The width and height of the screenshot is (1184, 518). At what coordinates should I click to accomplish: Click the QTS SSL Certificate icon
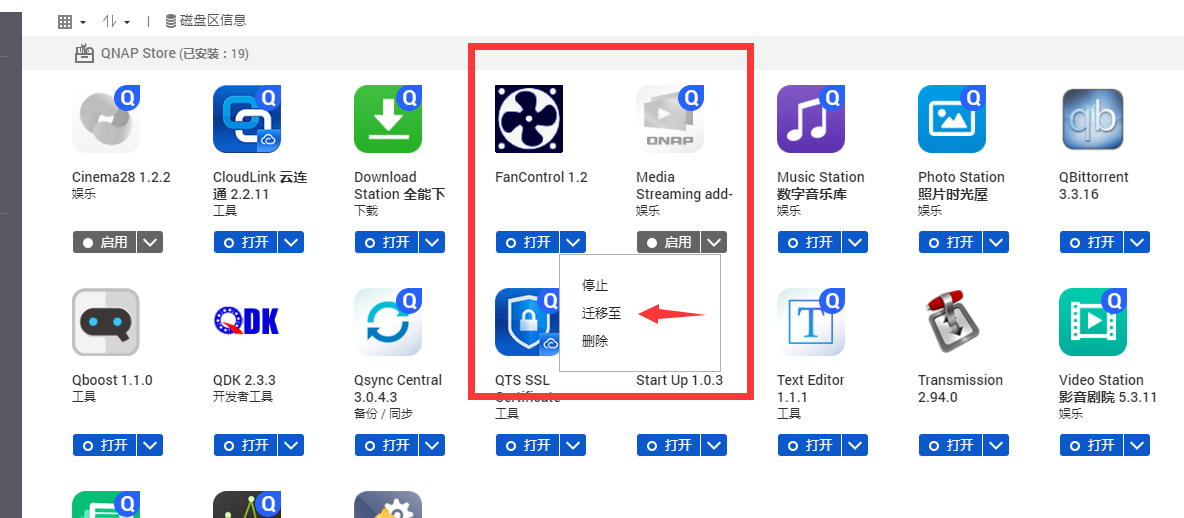click(527, 322)
